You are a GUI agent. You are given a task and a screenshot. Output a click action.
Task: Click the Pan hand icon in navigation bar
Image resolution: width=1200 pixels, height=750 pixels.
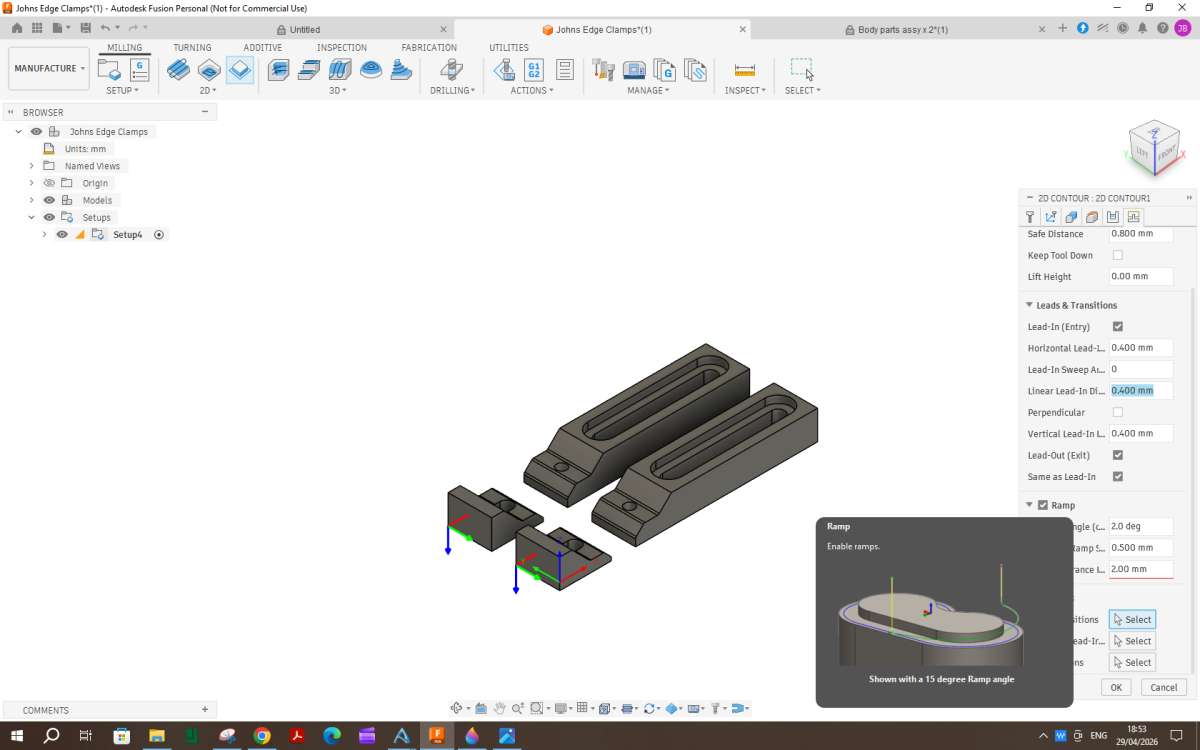[499, 708]
